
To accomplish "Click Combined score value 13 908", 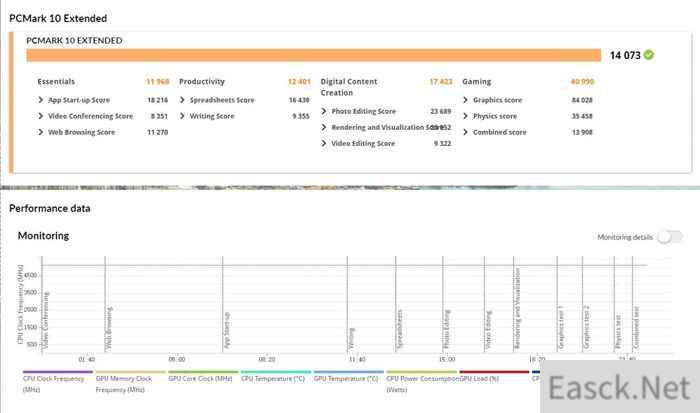I will pos(582,132).
